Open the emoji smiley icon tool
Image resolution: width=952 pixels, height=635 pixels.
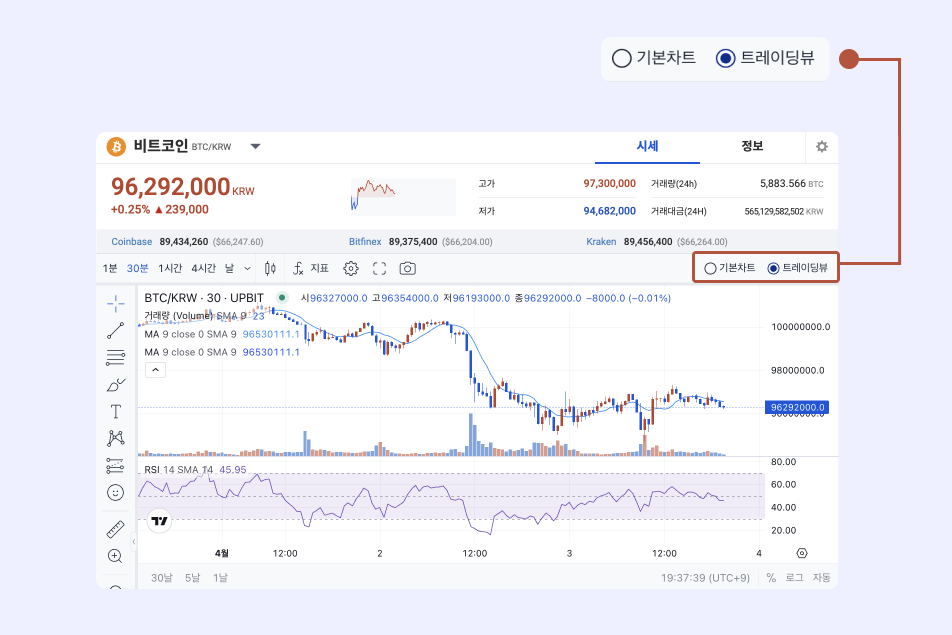pos(115,492)
